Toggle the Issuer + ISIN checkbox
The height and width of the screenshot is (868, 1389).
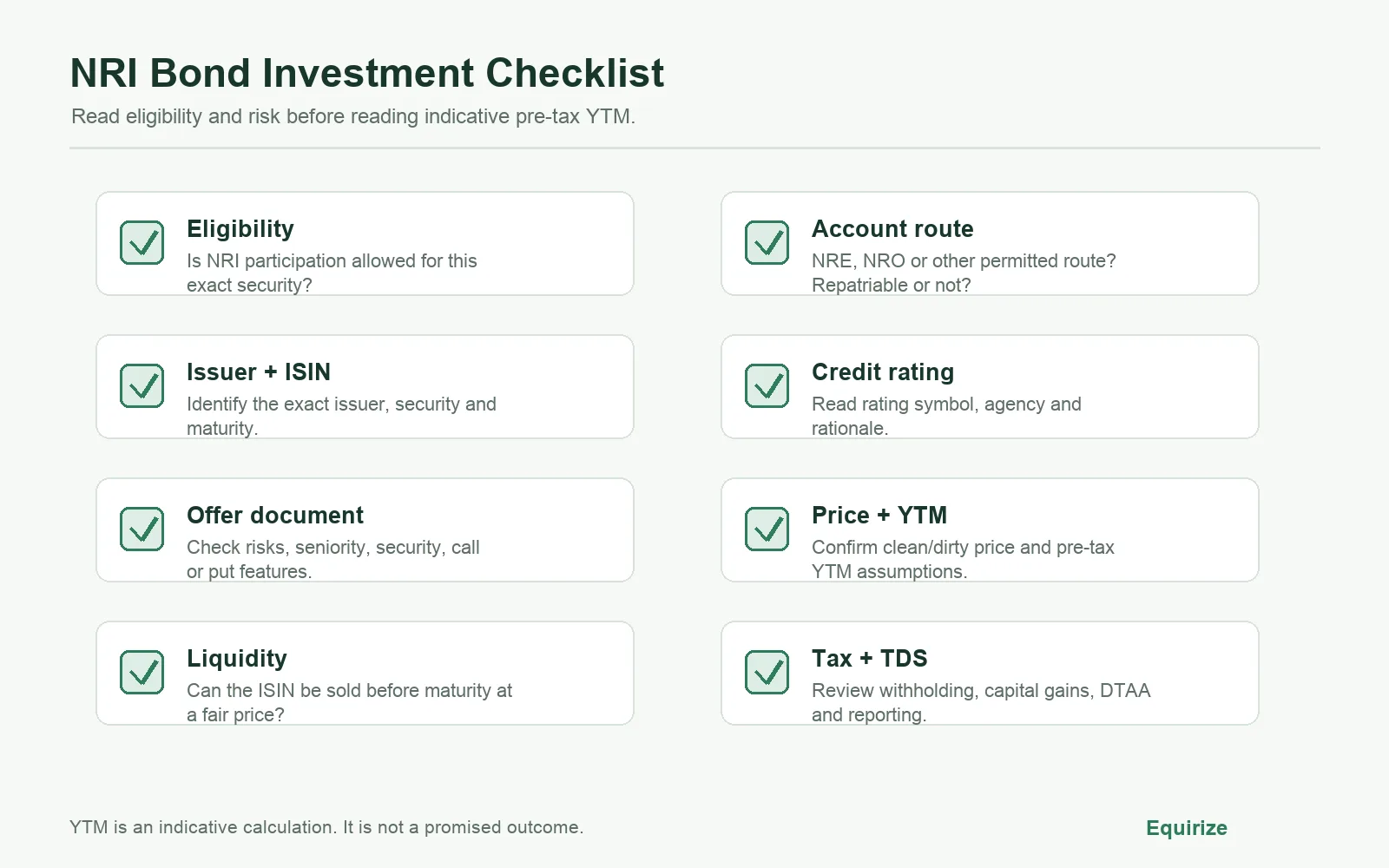pos(142,386)
